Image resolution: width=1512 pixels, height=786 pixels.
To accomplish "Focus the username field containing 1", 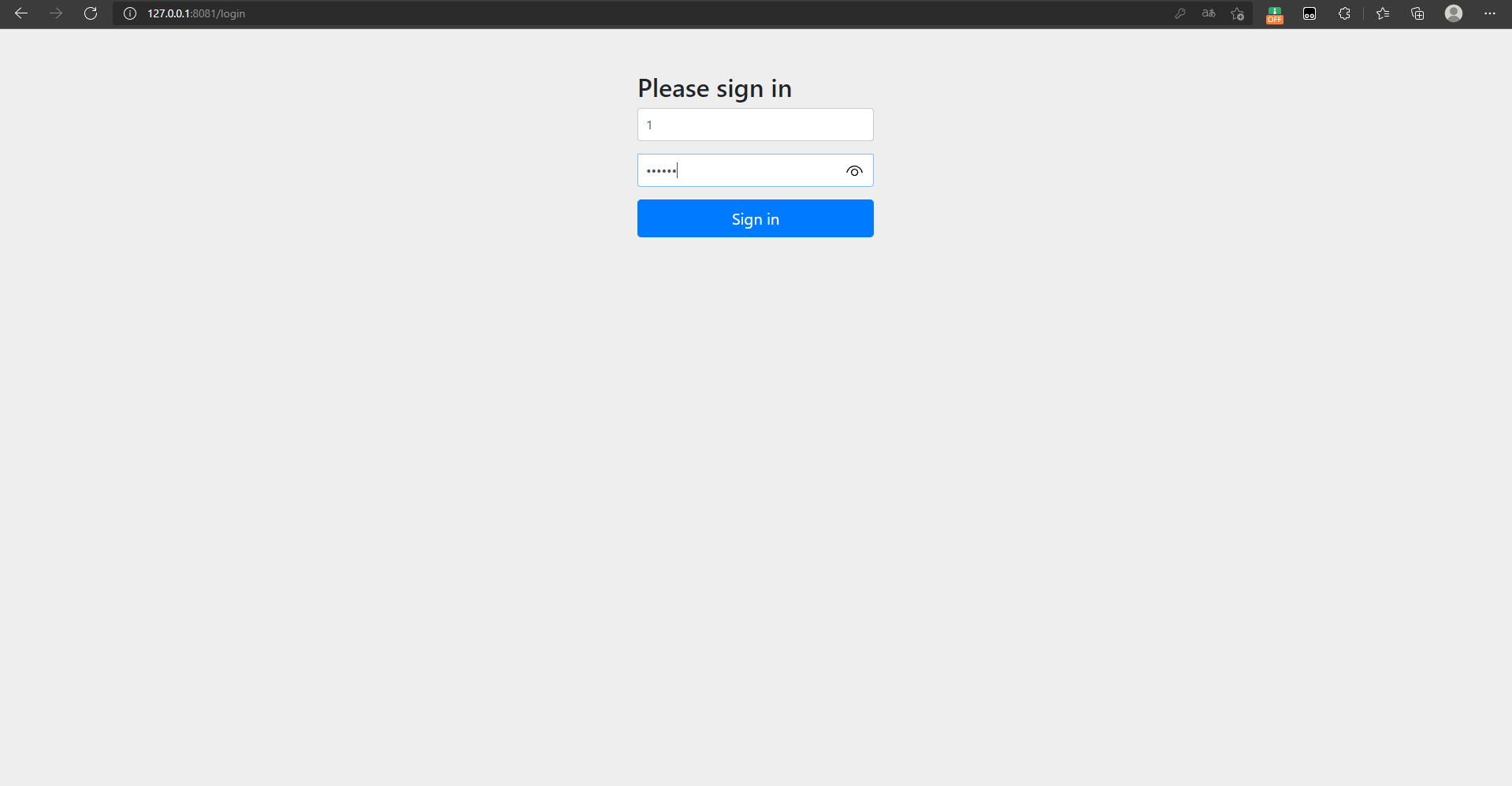I will click(x=756, y=125).
